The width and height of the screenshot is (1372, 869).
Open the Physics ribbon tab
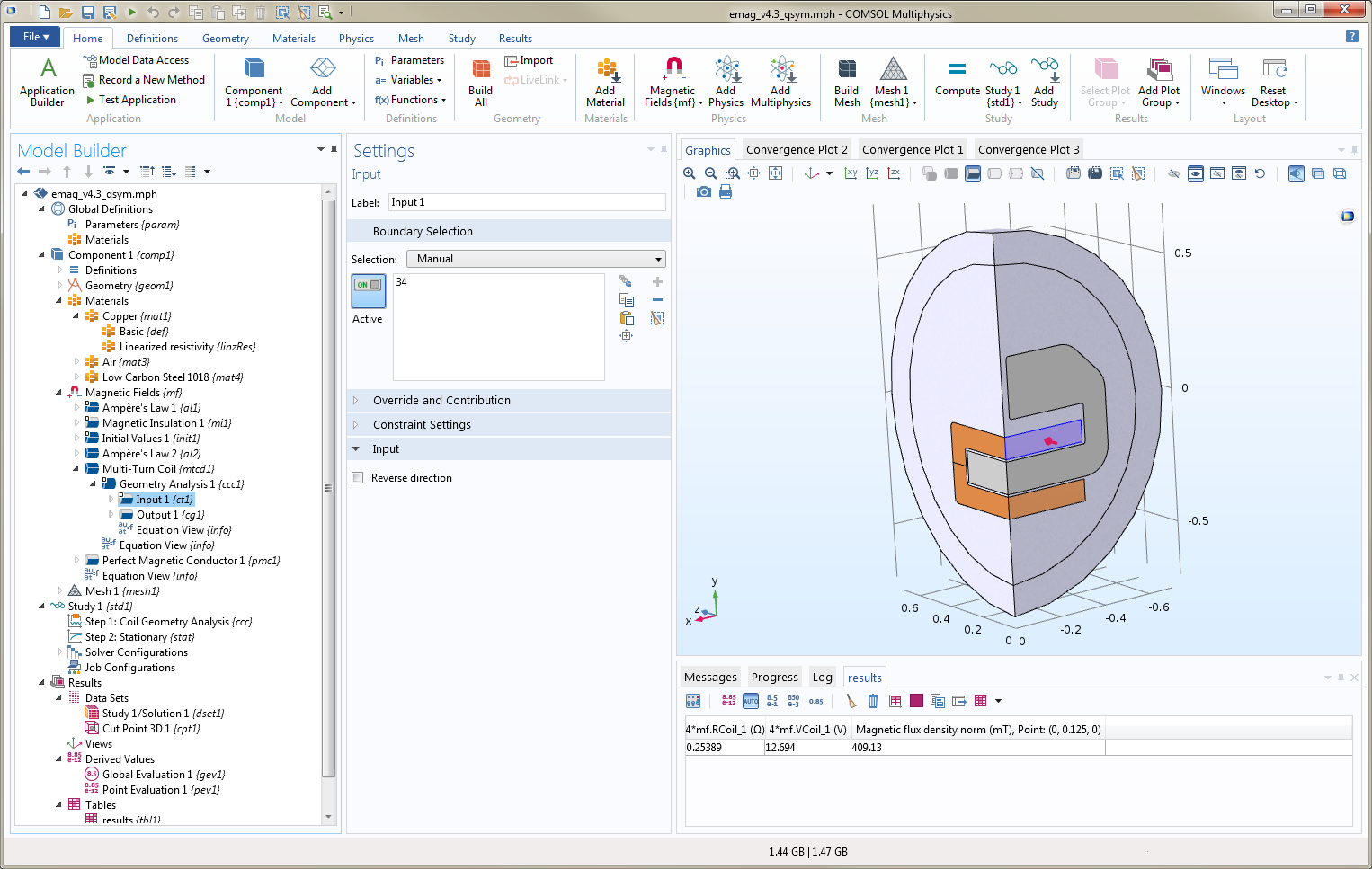tap(356, 39)
